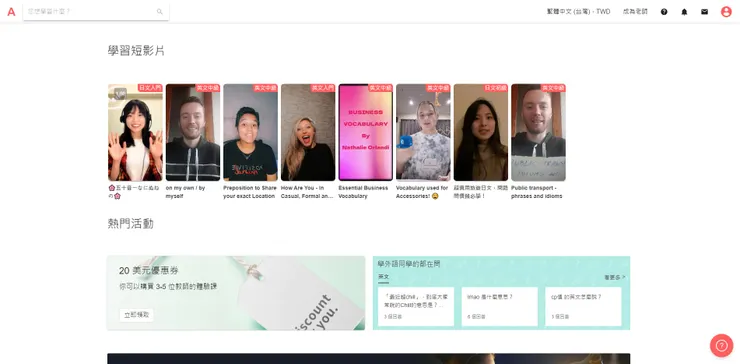740x364 pixels.
Task: Play the 超實用旅遊日文 video
Action: coord(480,133)
